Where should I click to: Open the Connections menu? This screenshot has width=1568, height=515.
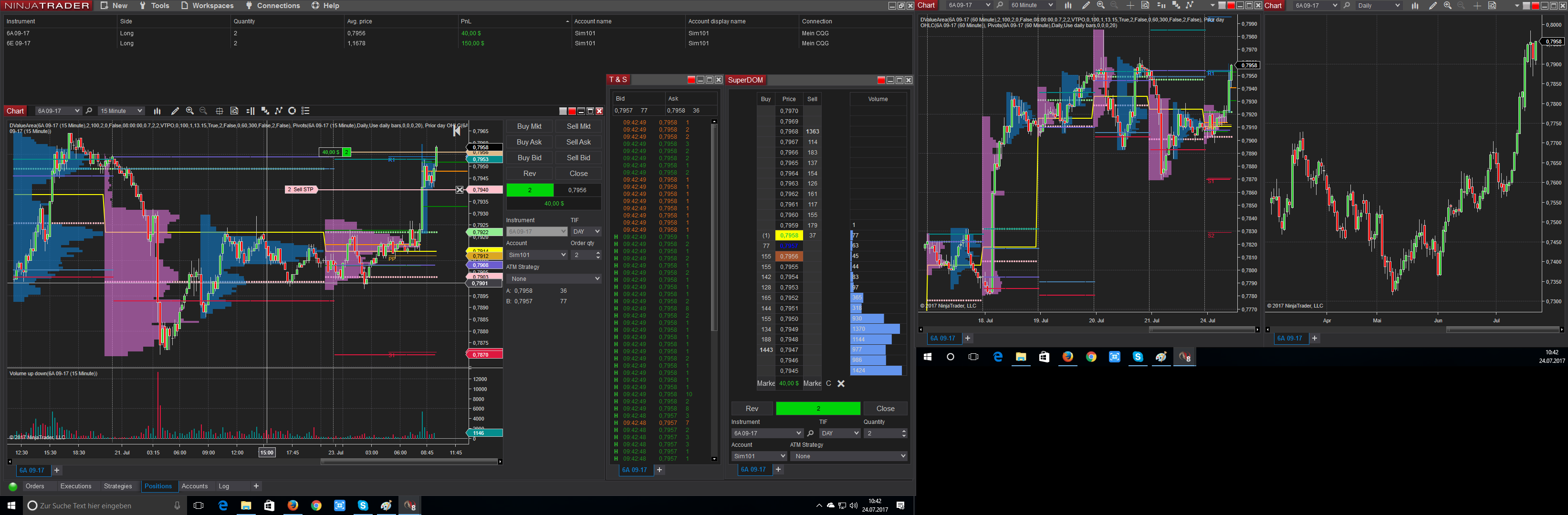(x=272, y=5)
